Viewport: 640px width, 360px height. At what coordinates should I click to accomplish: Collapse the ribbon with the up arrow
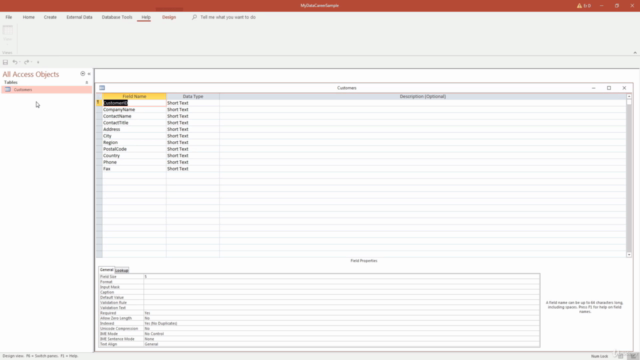click(635, 52)
